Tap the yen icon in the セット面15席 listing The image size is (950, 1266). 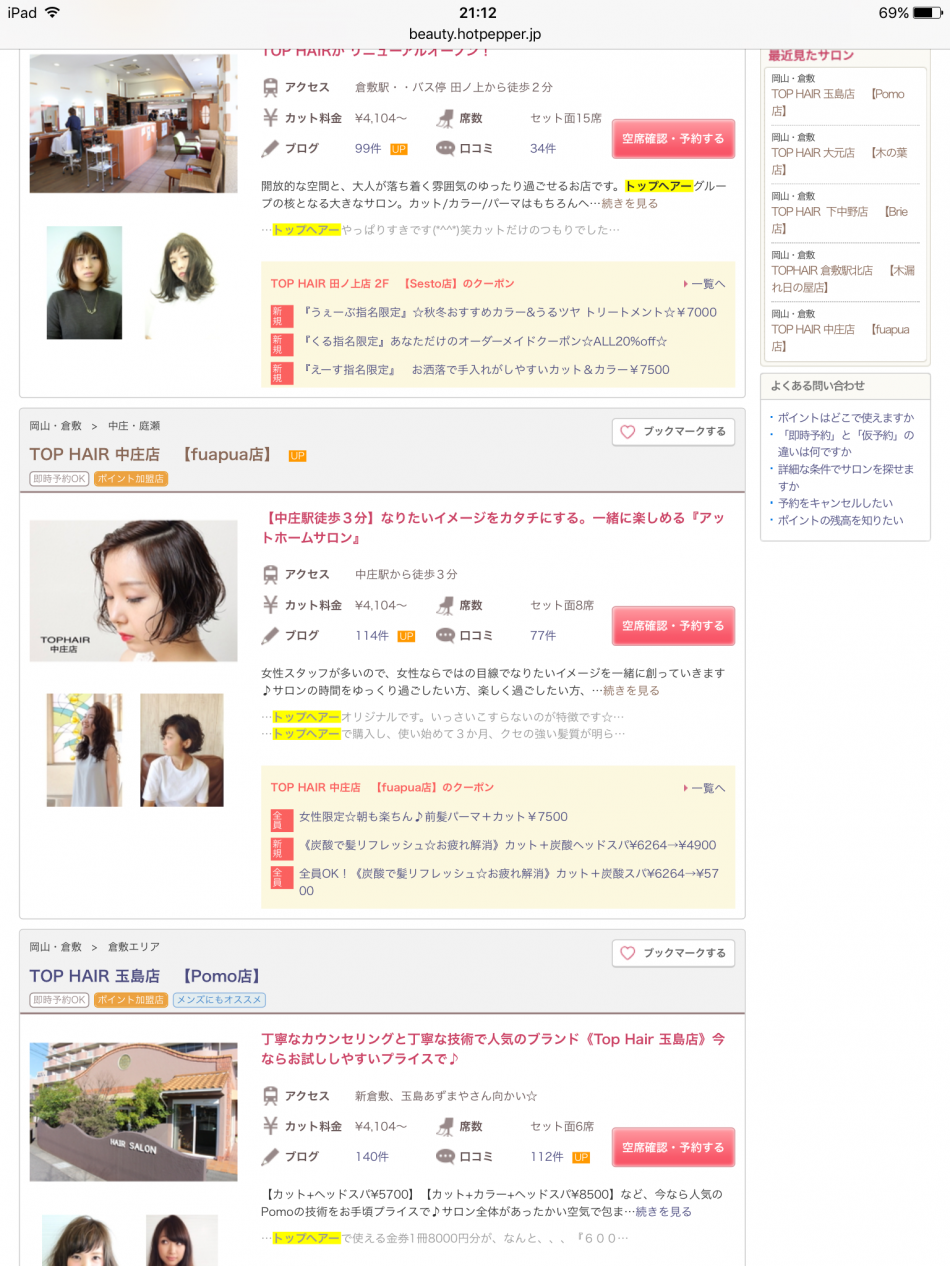click(270, 118)
